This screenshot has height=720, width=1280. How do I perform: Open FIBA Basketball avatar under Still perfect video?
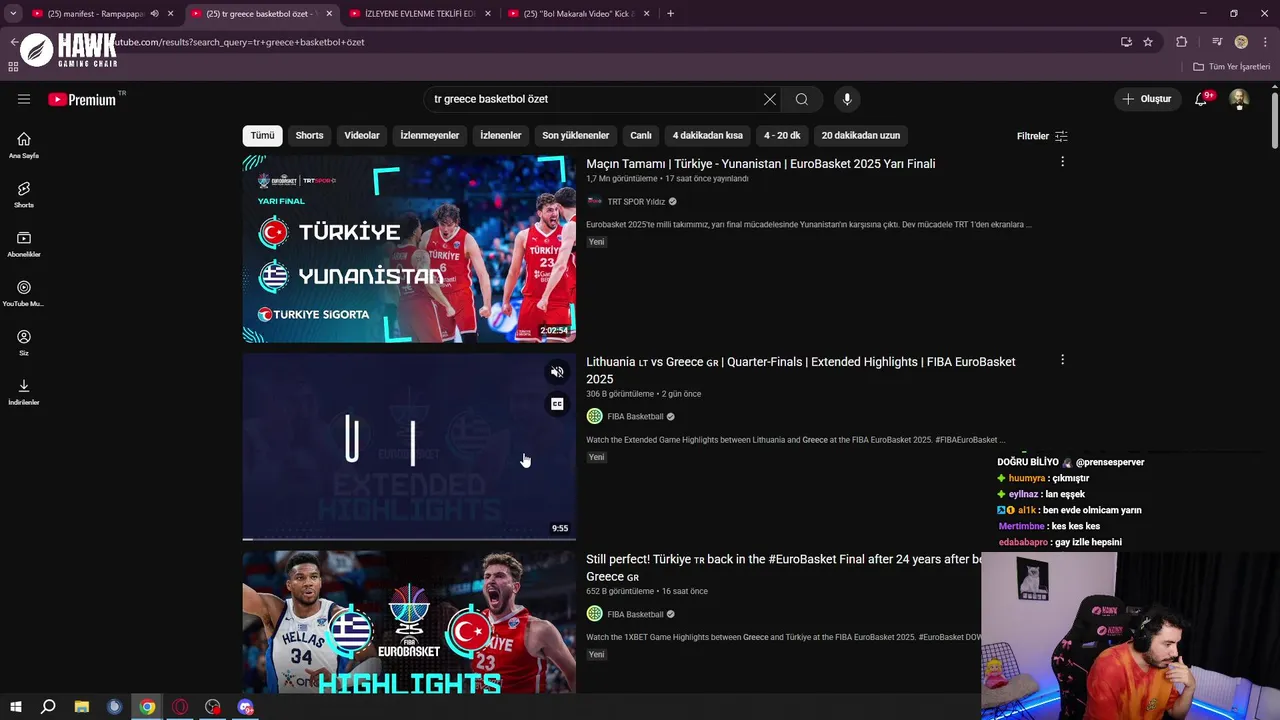pos(594,614)
